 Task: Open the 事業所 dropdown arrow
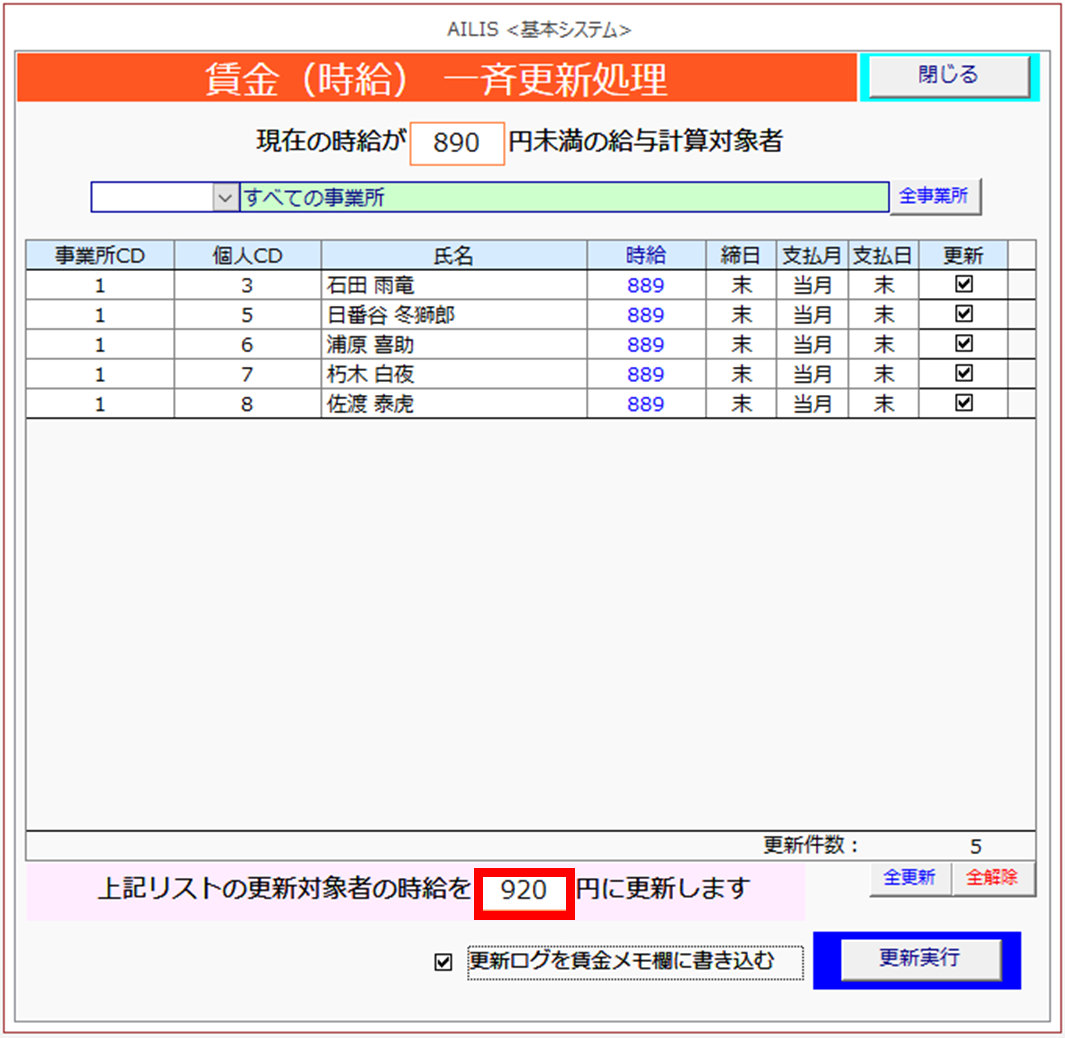coord(224,197)
